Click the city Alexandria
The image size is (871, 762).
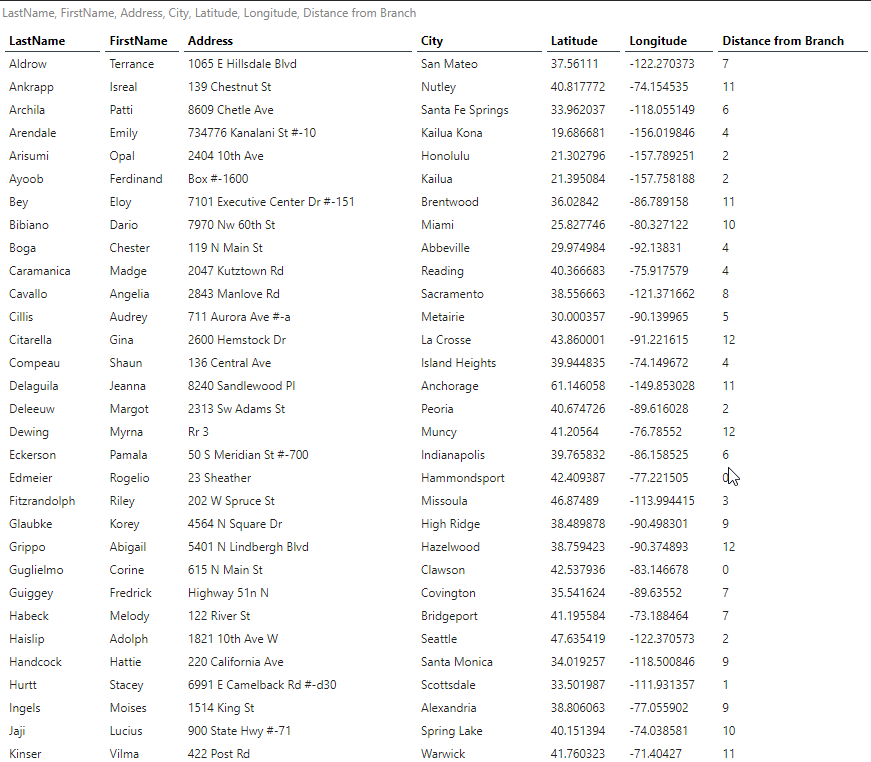click(449, 708)
